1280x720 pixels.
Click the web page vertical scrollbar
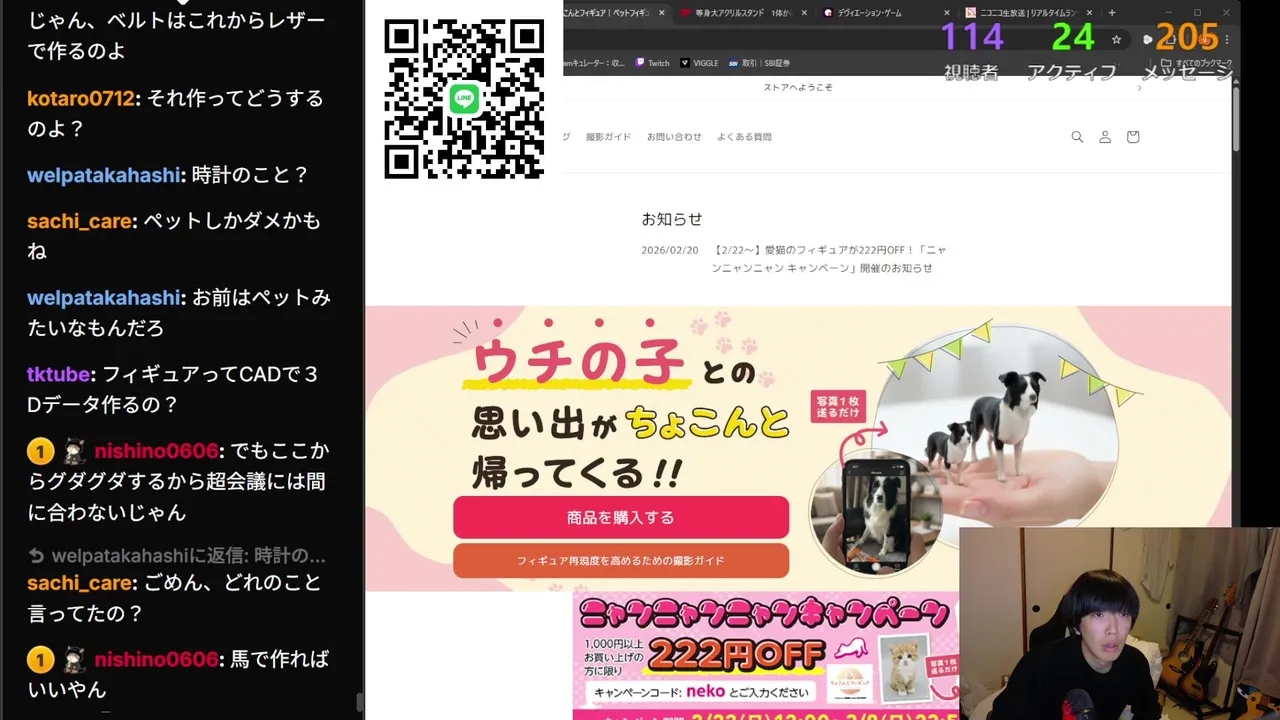(x=1235, y=120)
